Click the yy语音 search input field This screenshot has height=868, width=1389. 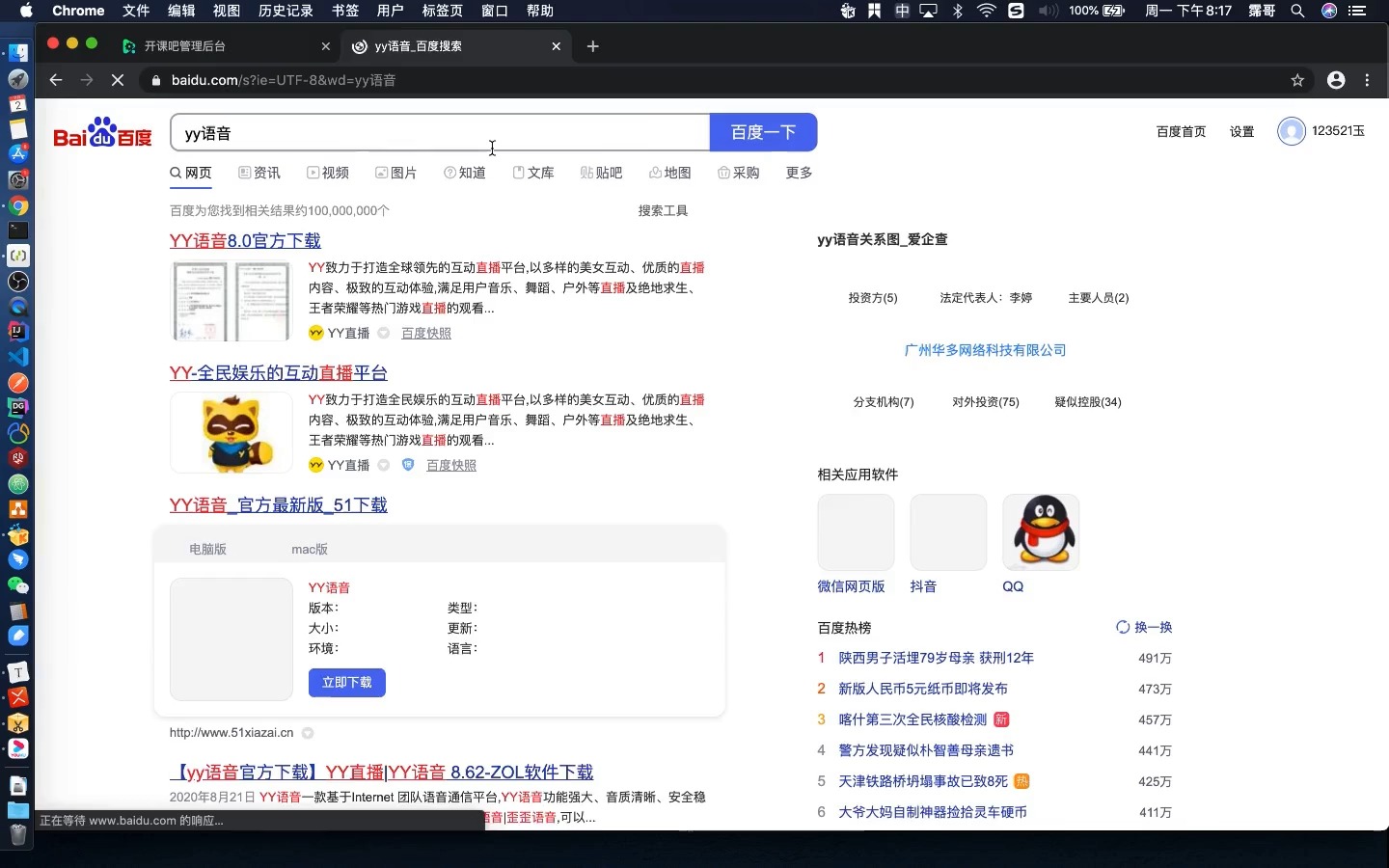tap(440, 132)
